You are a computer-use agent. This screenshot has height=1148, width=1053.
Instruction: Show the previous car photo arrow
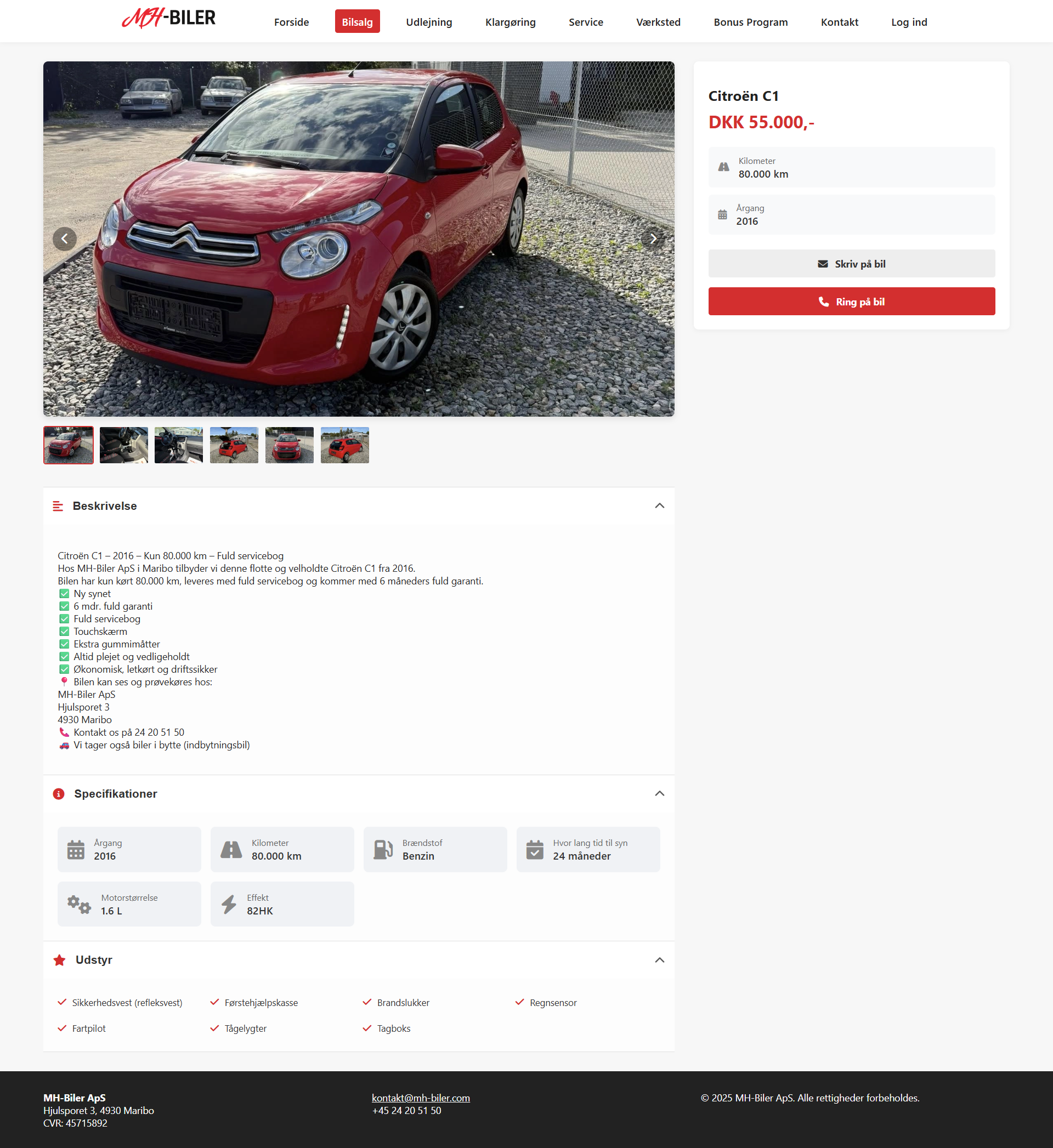64,238
